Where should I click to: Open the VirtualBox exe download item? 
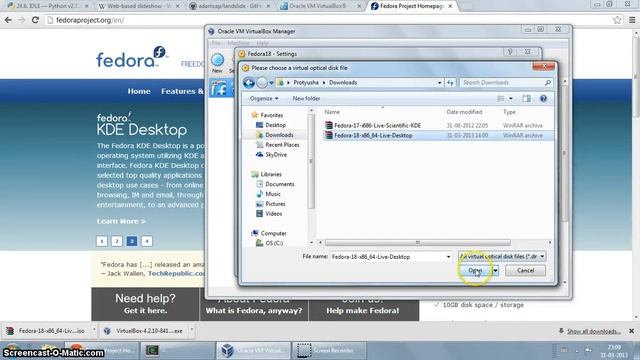point(144,331)
